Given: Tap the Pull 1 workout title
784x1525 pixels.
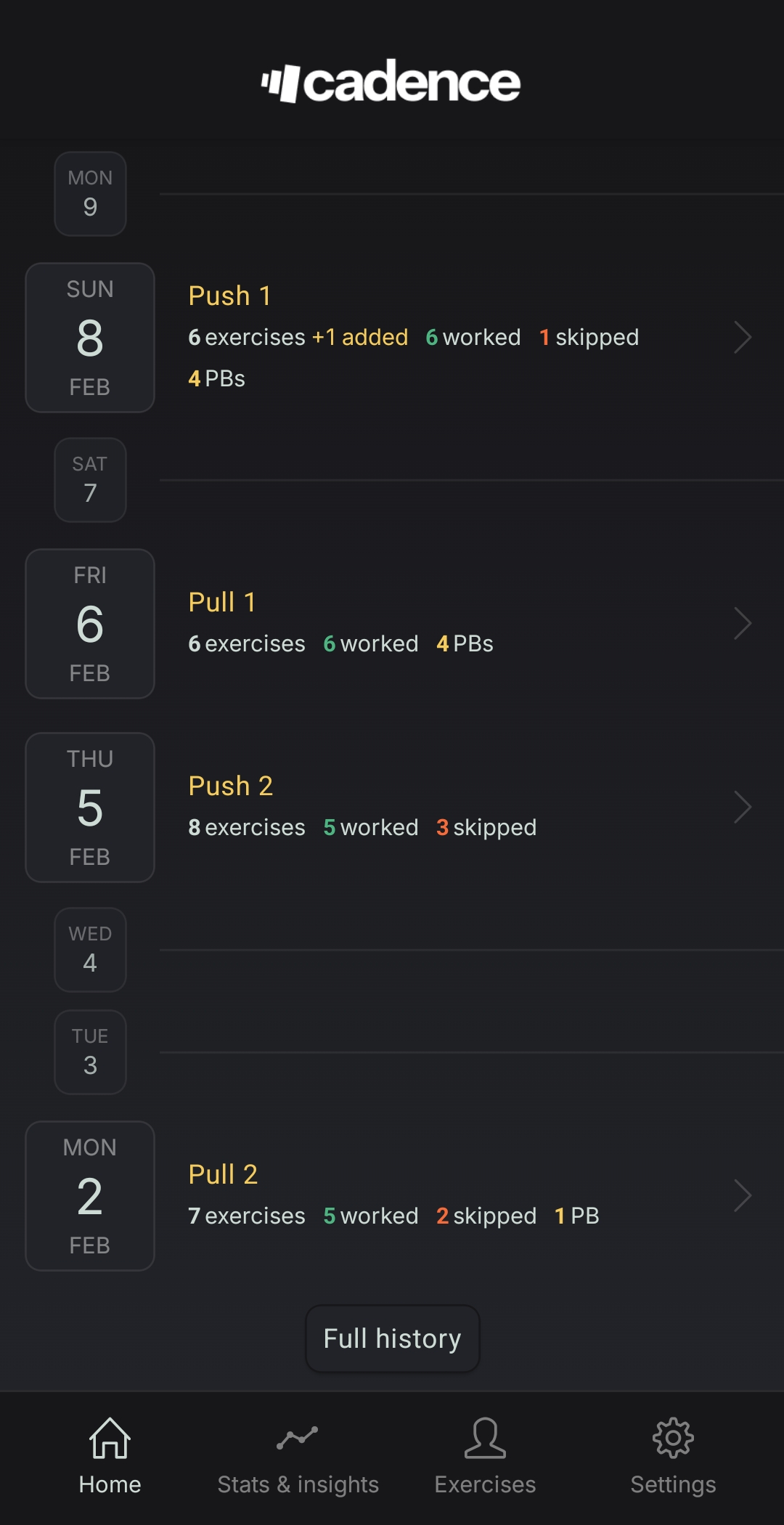Looking at the screenshot, I should click(x=221, y=602).
